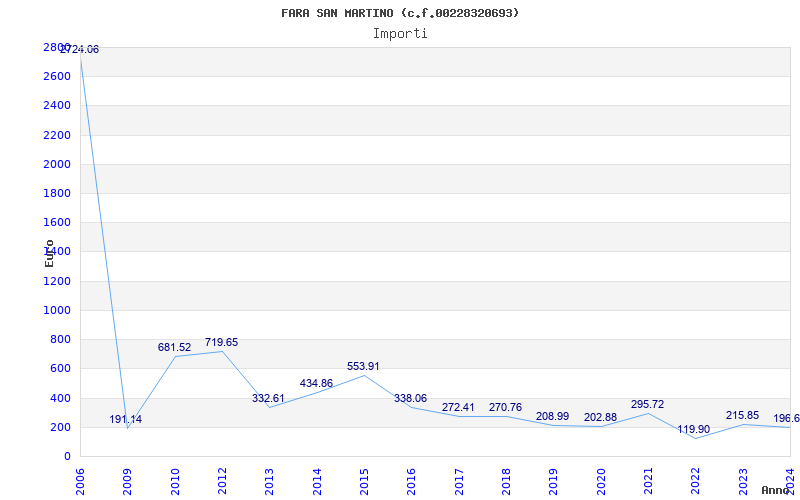This screenshot has width=800, height=500.
Task: Click the 2010 x-axis year label
Action: click(x=175, y=481)
